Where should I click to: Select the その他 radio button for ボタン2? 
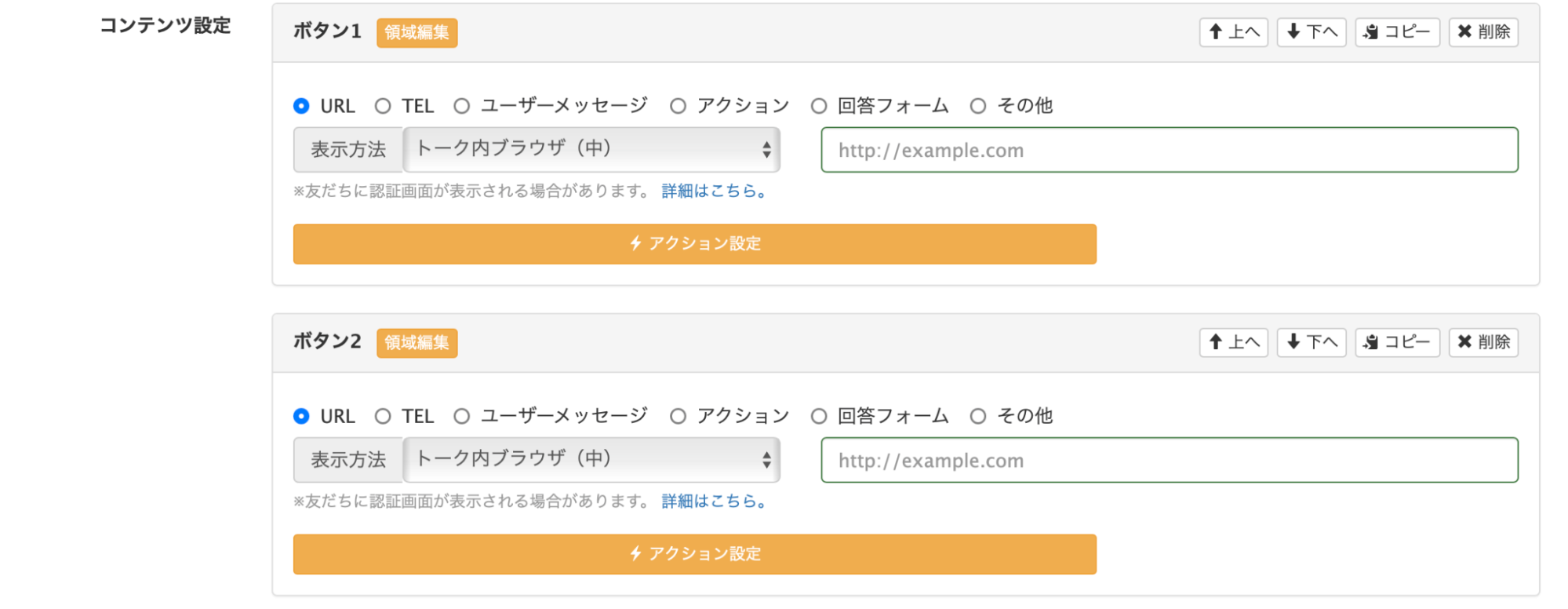pyautogui.click(x=977, y=416)
